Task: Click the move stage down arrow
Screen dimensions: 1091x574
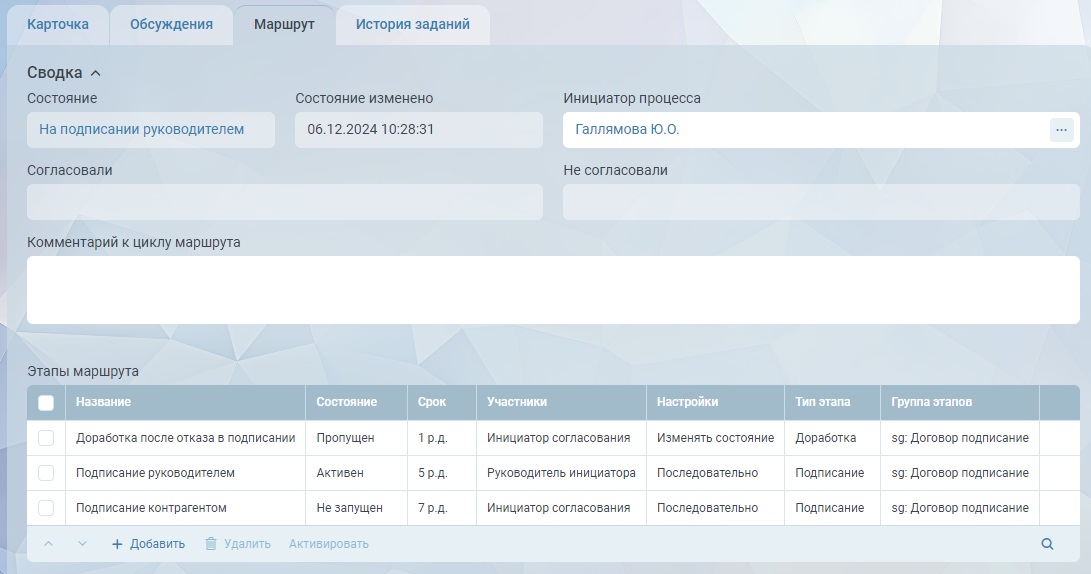Action: pos(82,544)
